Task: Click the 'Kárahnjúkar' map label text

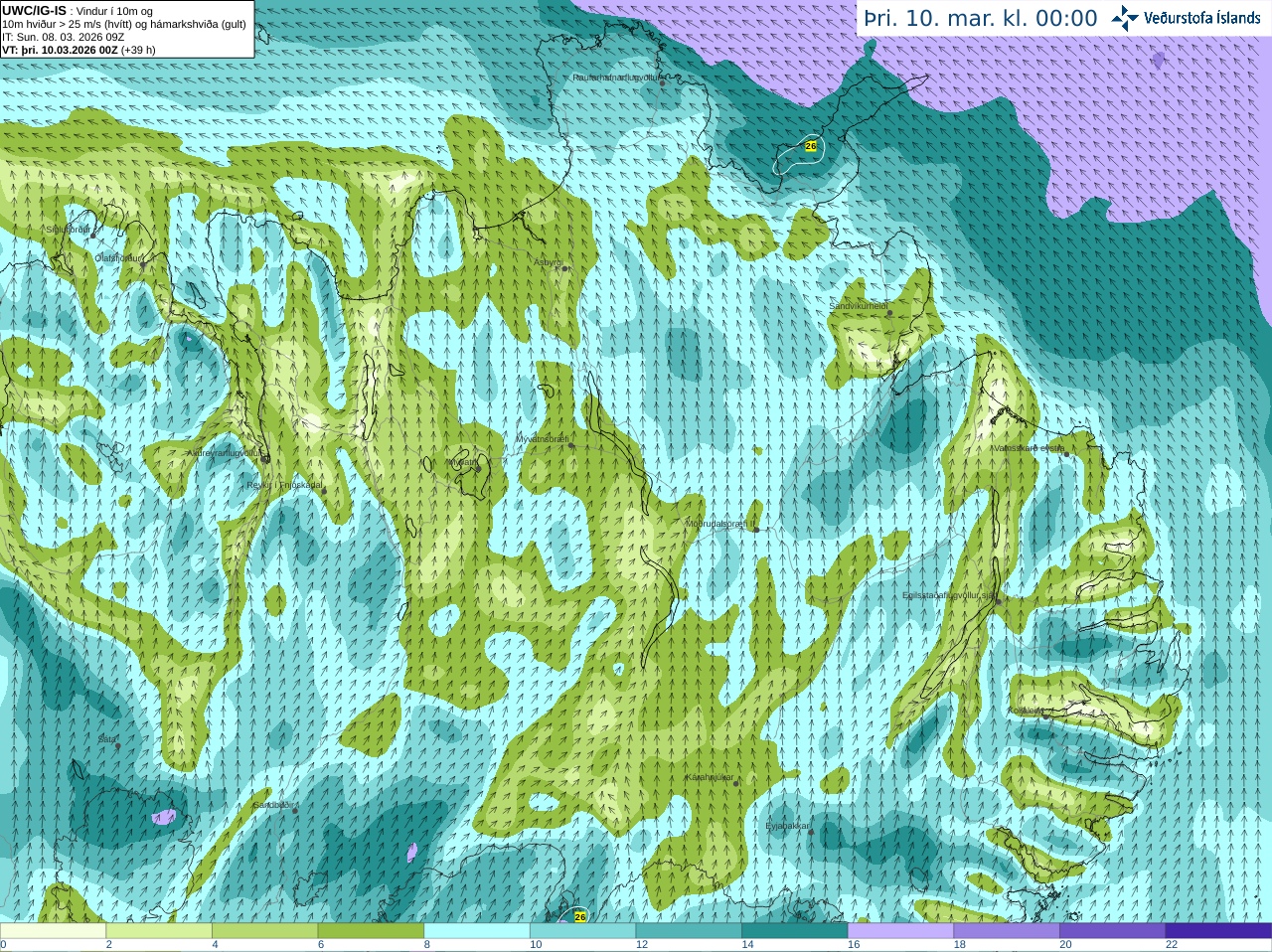Action: tap(710, 777)
